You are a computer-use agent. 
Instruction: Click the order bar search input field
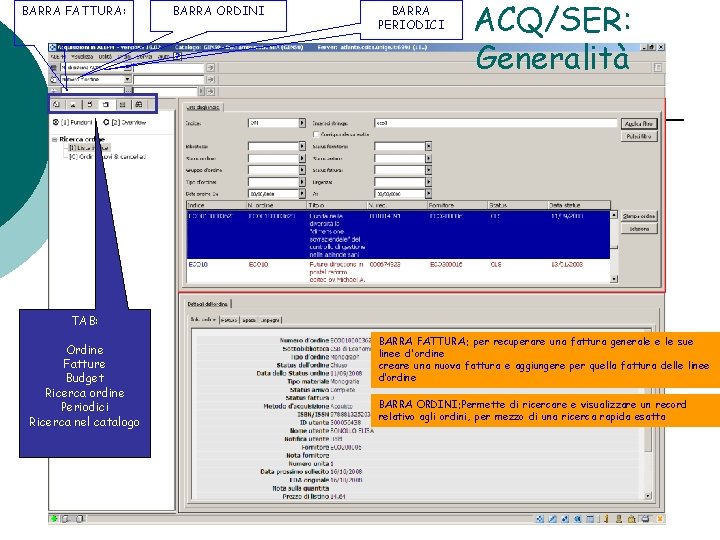[169, 79]
